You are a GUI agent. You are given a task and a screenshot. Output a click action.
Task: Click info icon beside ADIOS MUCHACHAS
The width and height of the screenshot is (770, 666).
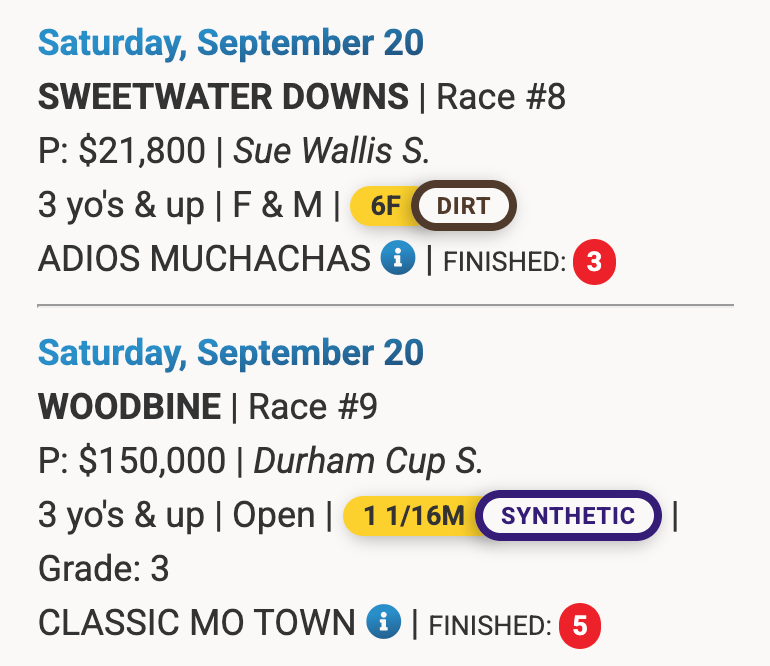(x=398, y=260)
